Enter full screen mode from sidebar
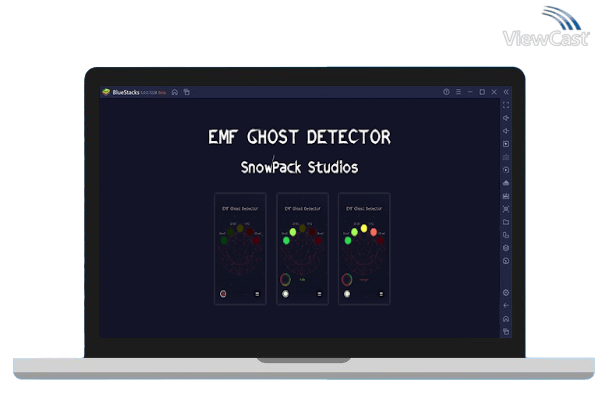 (506, 105)
